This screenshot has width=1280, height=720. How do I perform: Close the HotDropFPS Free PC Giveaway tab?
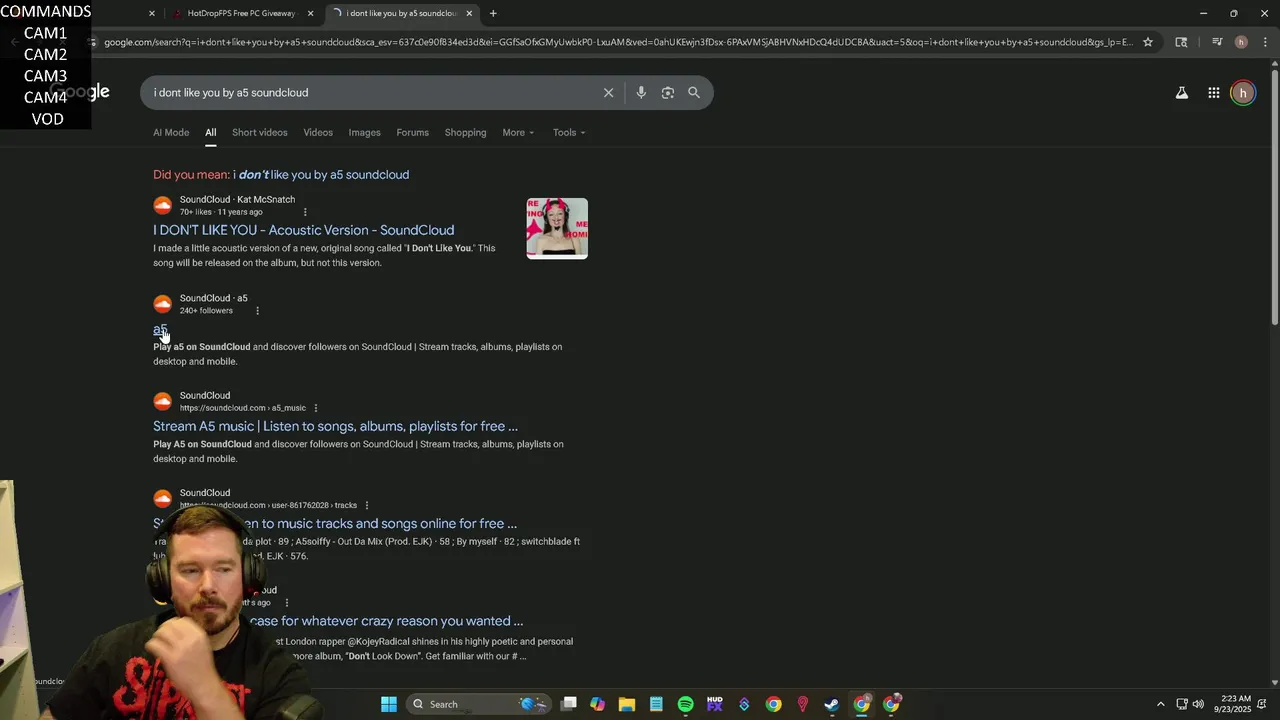tap(310, 13)
